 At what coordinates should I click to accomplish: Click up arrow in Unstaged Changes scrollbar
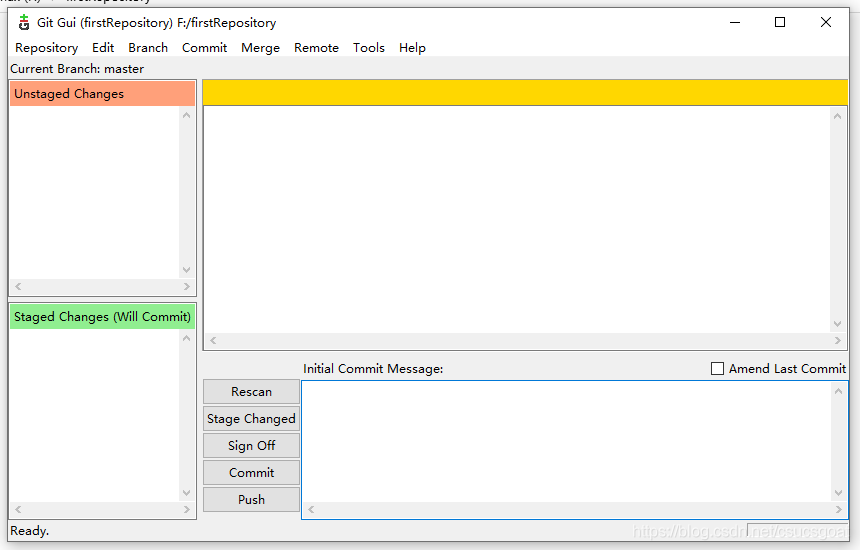(186, 115)
